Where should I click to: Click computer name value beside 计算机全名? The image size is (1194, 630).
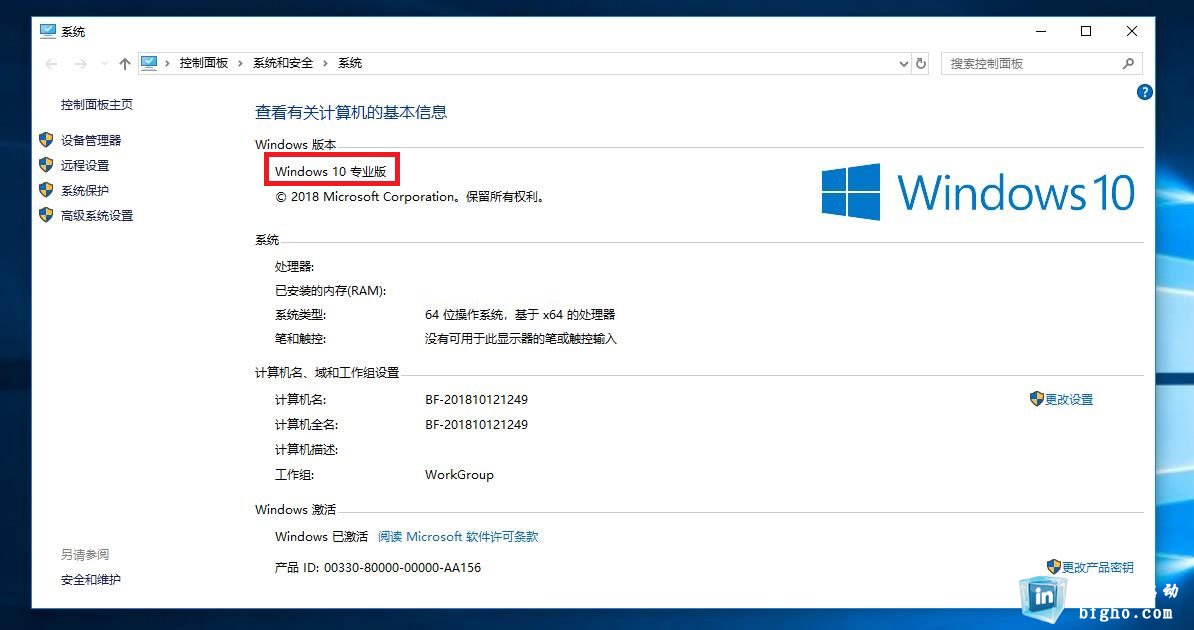tap(477, 424)
